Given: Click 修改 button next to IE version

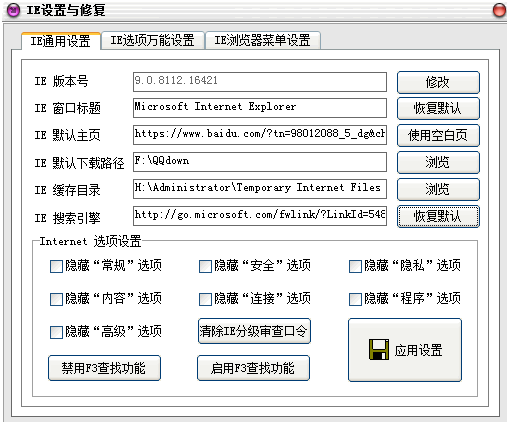Looking at the screenshot, I should point(438,82).
